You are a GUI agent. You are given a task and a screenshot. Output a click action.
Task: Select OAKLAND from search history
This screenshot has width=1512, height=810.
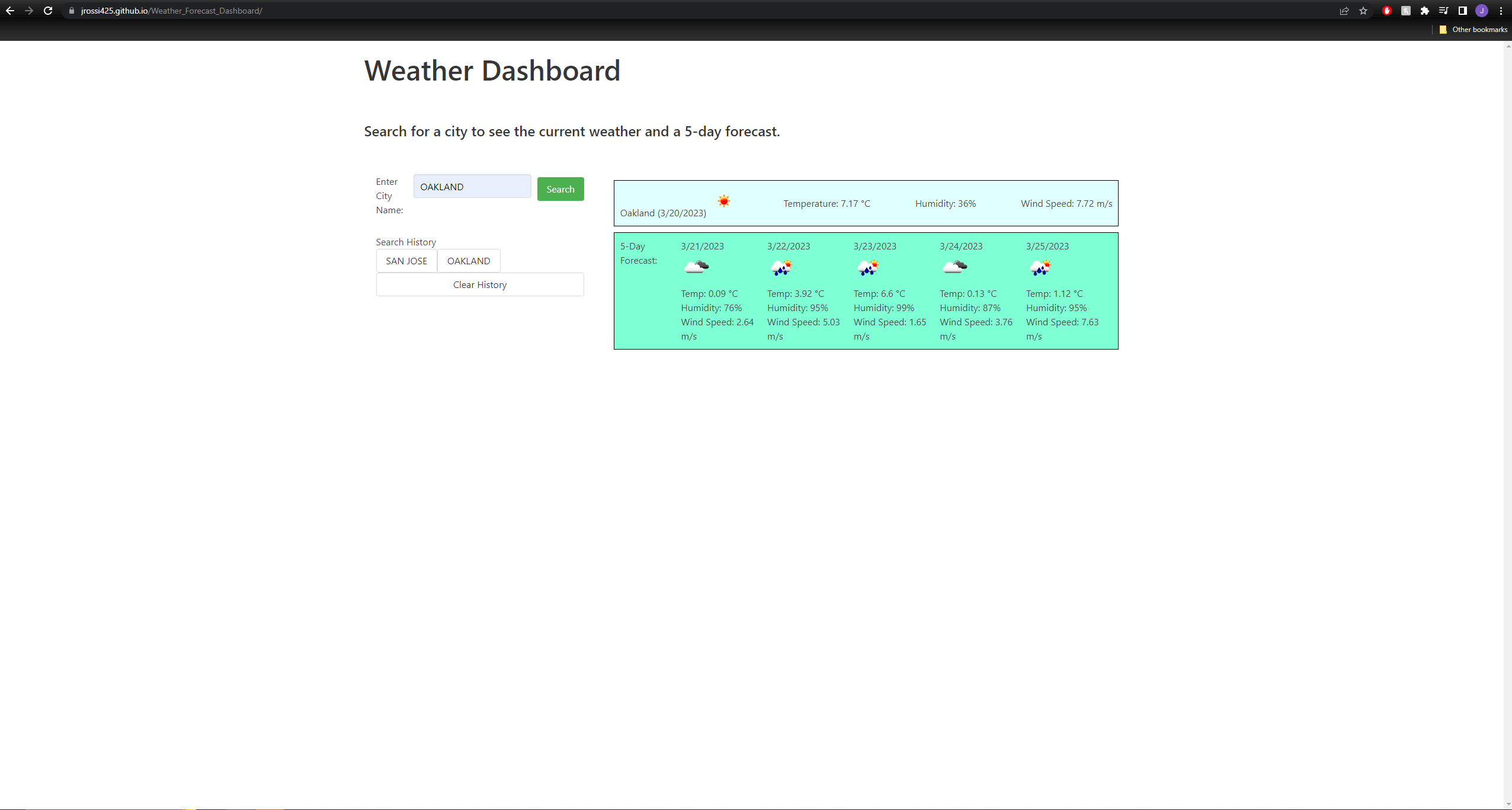click(x=469, y=261)
